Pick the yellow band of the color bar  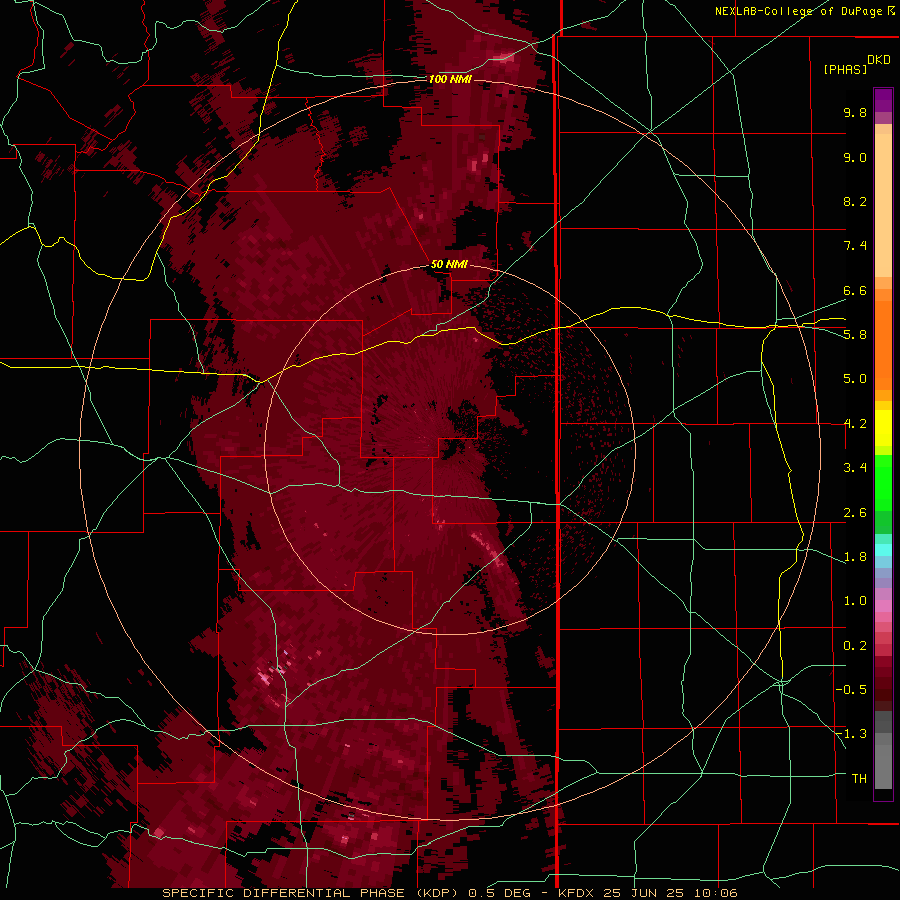[883, 428]
